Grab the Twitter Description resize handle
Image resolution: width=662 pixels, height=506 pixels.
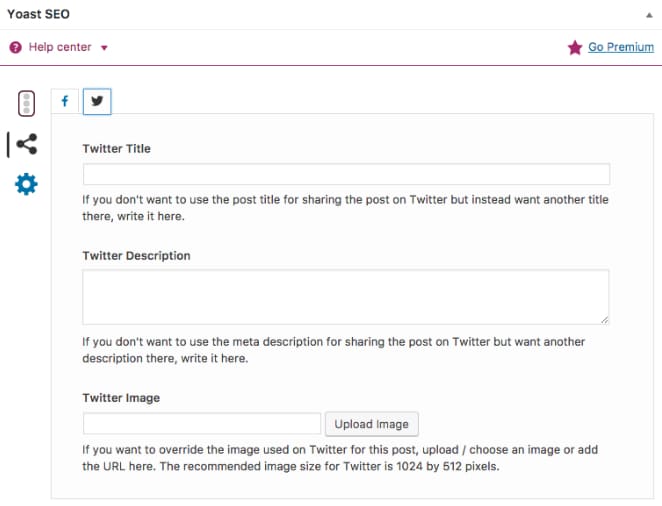(604, 319)
